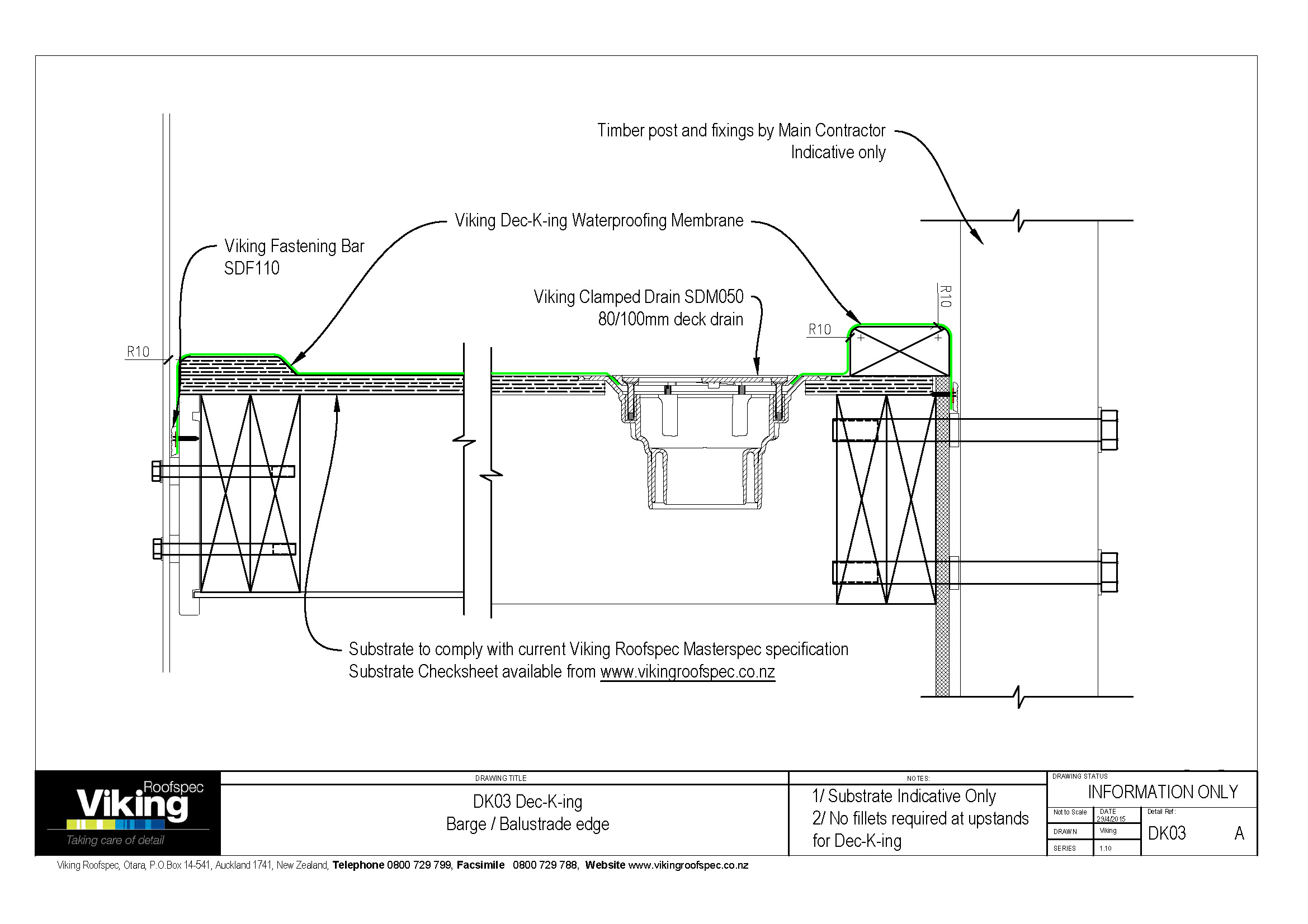Screen dimensions: 1308x924
Task: Open the www.vikingroofspec.co.nz substrate checksheet link
Action: (687, 672)
